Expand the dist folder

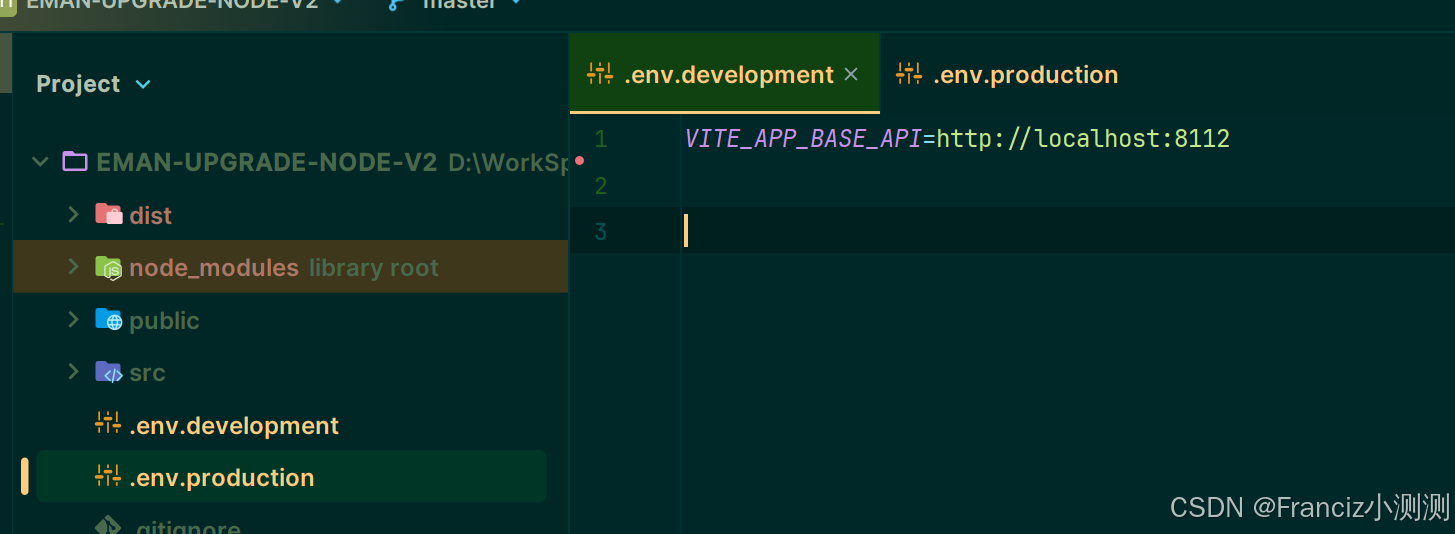(73, 214)
